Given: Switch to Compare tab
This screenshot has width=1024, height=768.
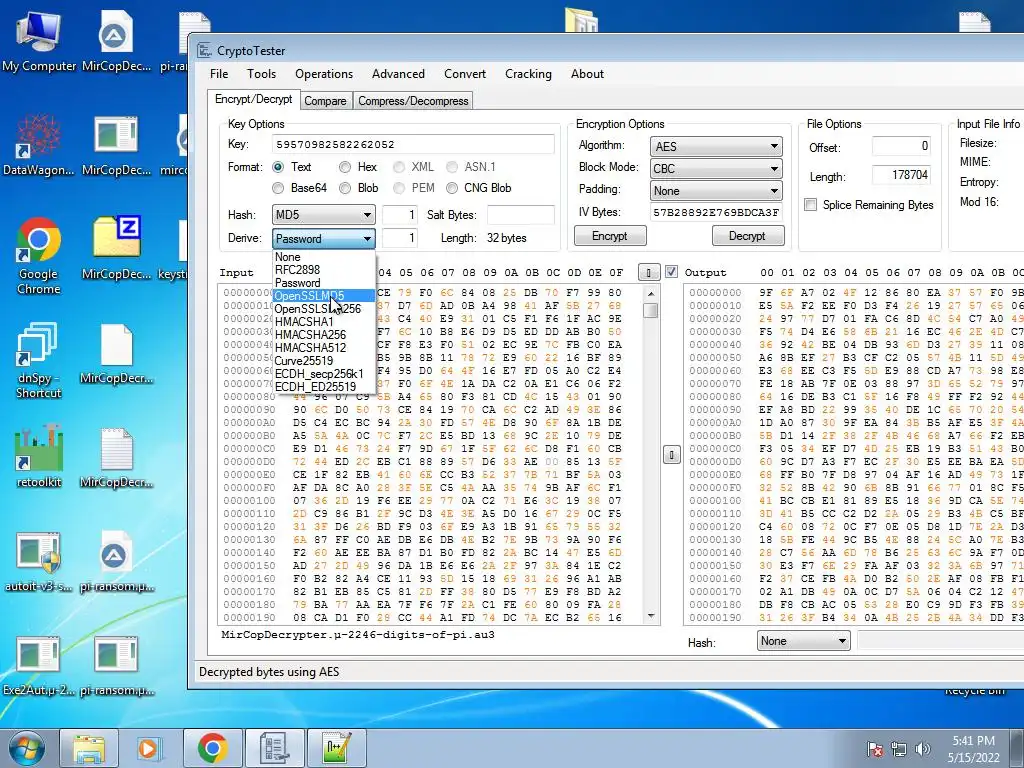Looking at the screenshot, I should click(x=325, y=101).
